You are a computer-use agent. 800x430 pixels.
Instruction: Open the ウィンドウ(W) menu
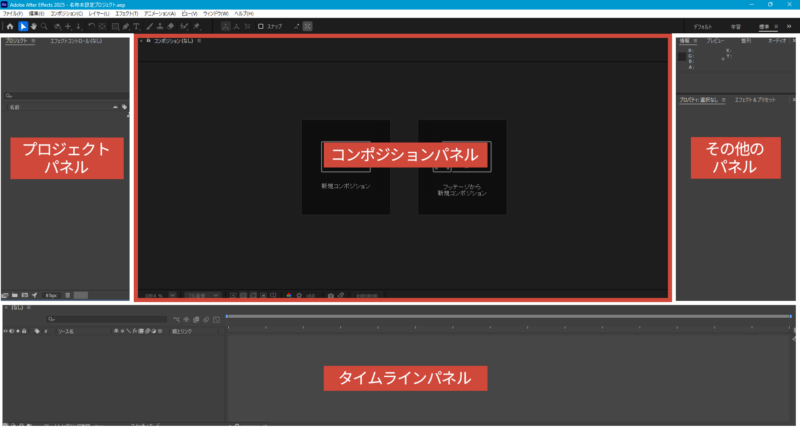[x=216, y=14]
